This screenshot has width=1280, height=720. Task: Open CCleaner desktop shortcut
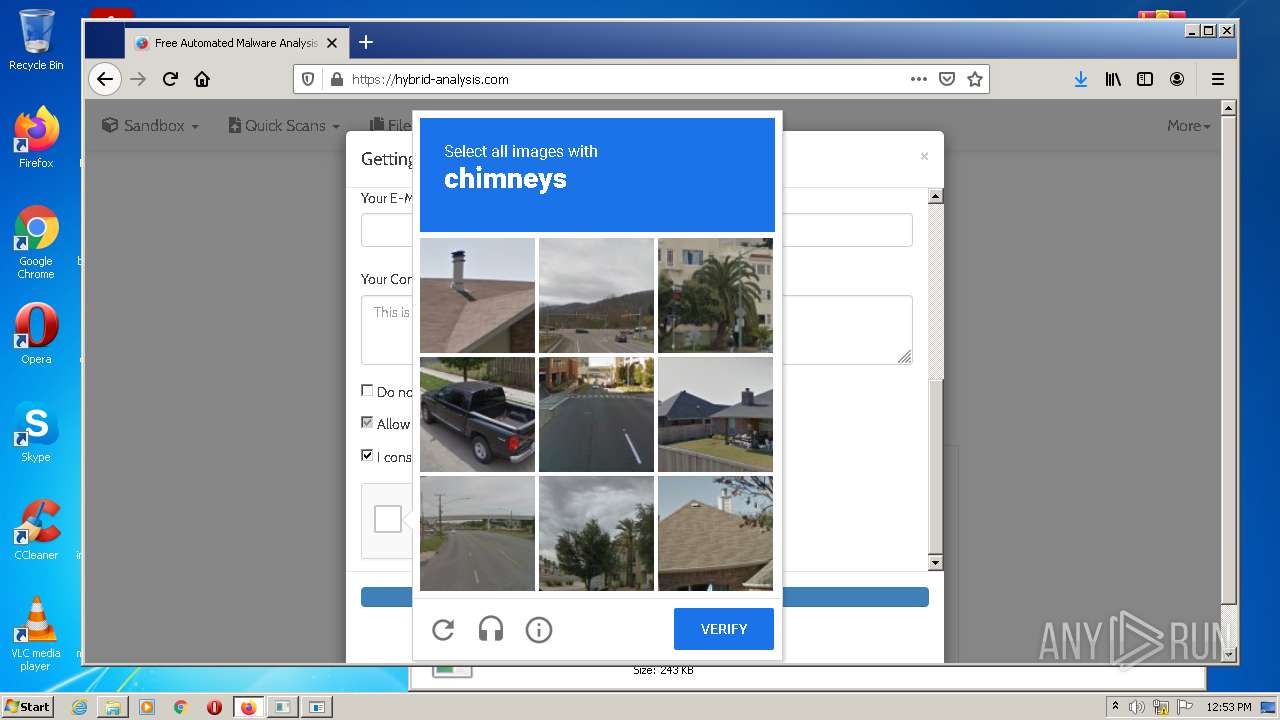(36, 530)
